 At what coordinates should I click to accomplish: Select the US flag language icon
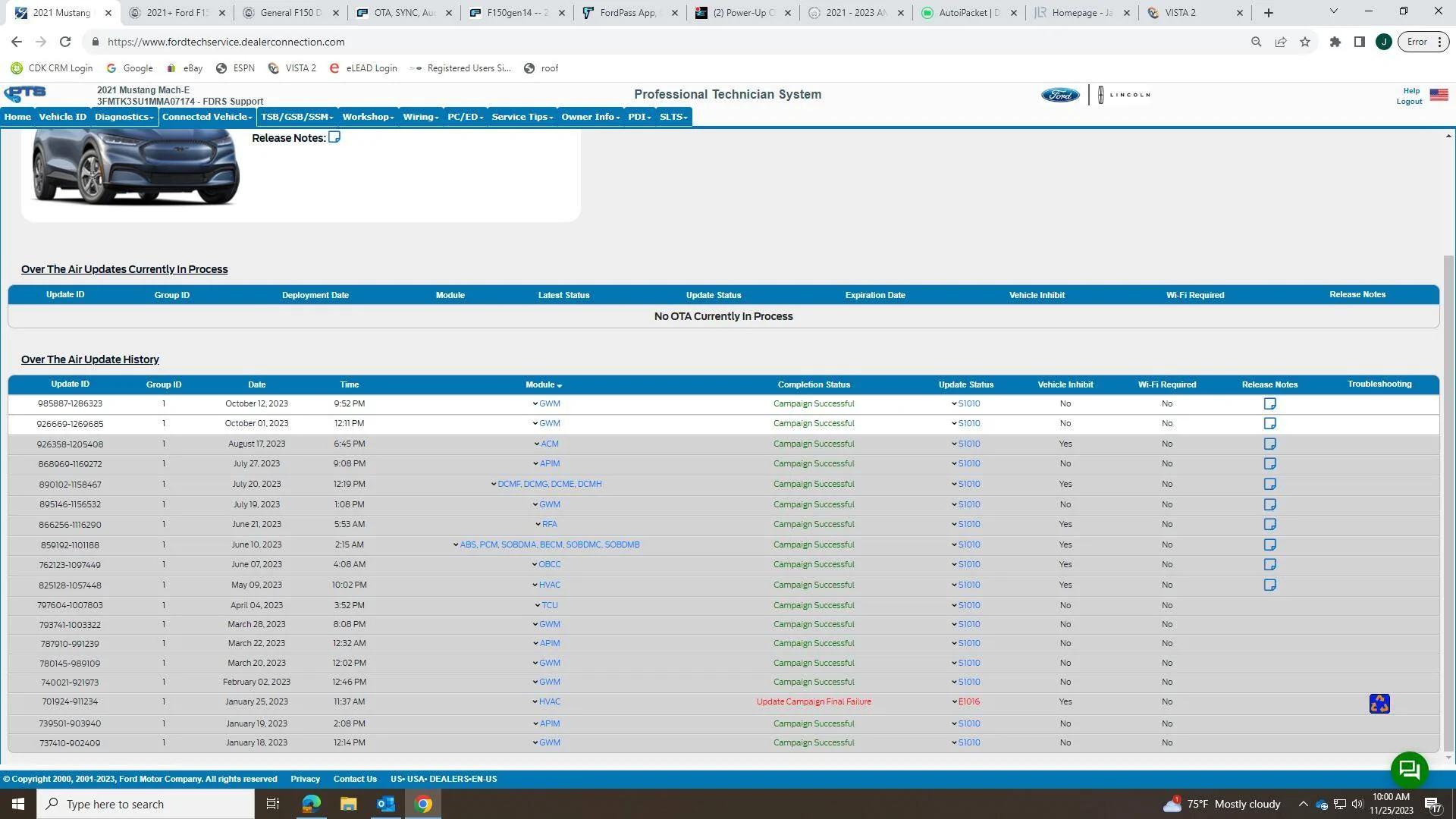point(1439,95)
